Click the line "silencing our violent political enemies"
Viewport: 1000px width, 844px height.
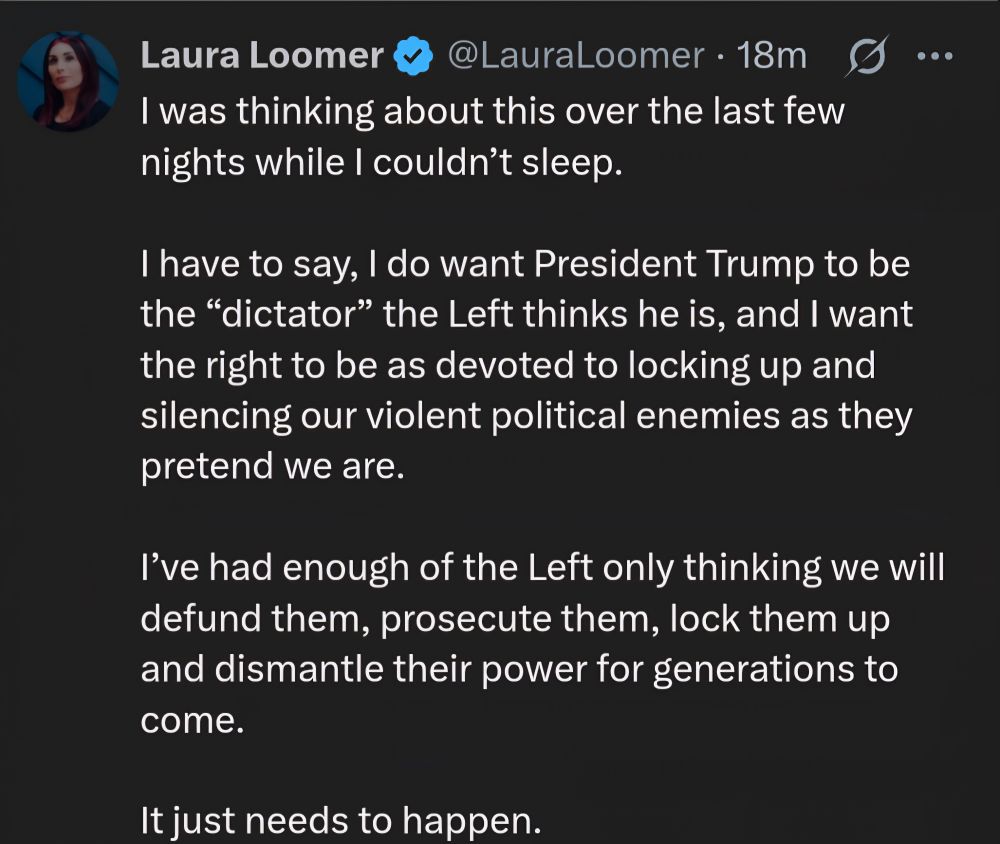pos(526,417)
